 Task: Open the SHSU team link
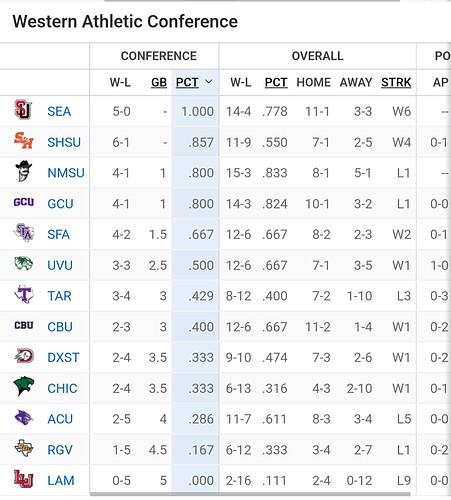click(64, 142)
